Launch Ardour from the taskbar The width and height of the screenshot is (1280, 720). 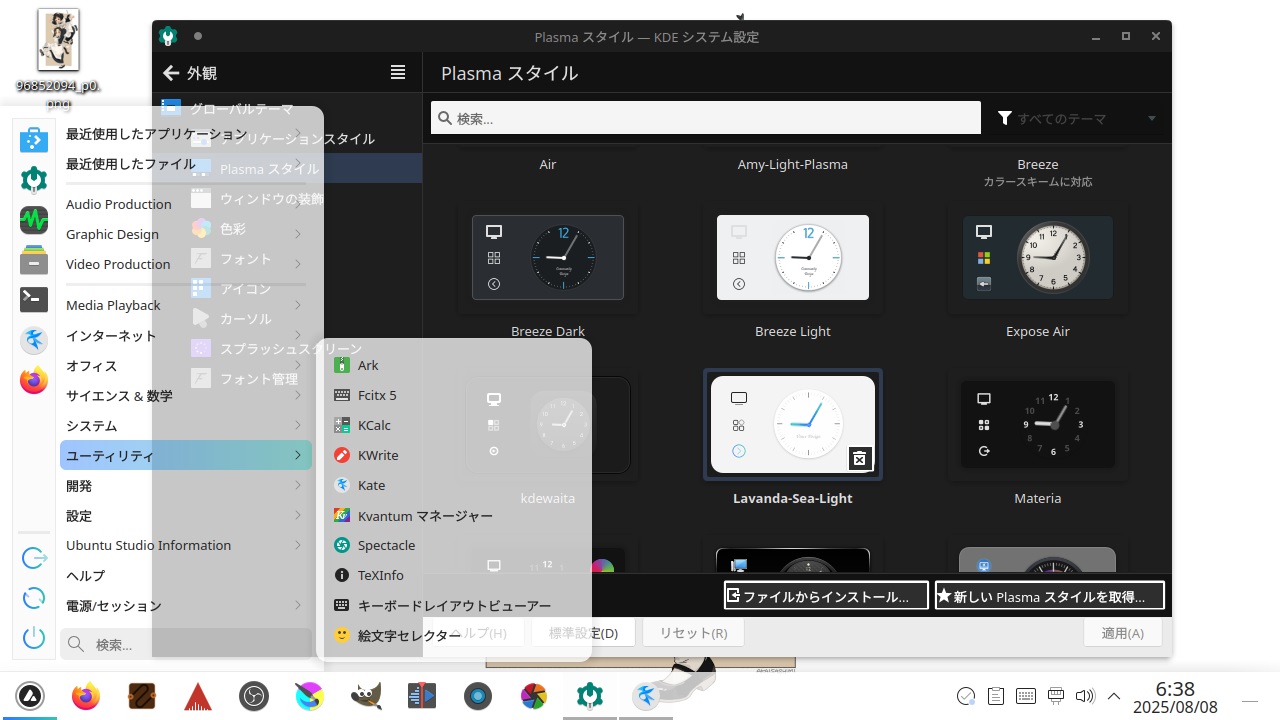pos(198,696)
